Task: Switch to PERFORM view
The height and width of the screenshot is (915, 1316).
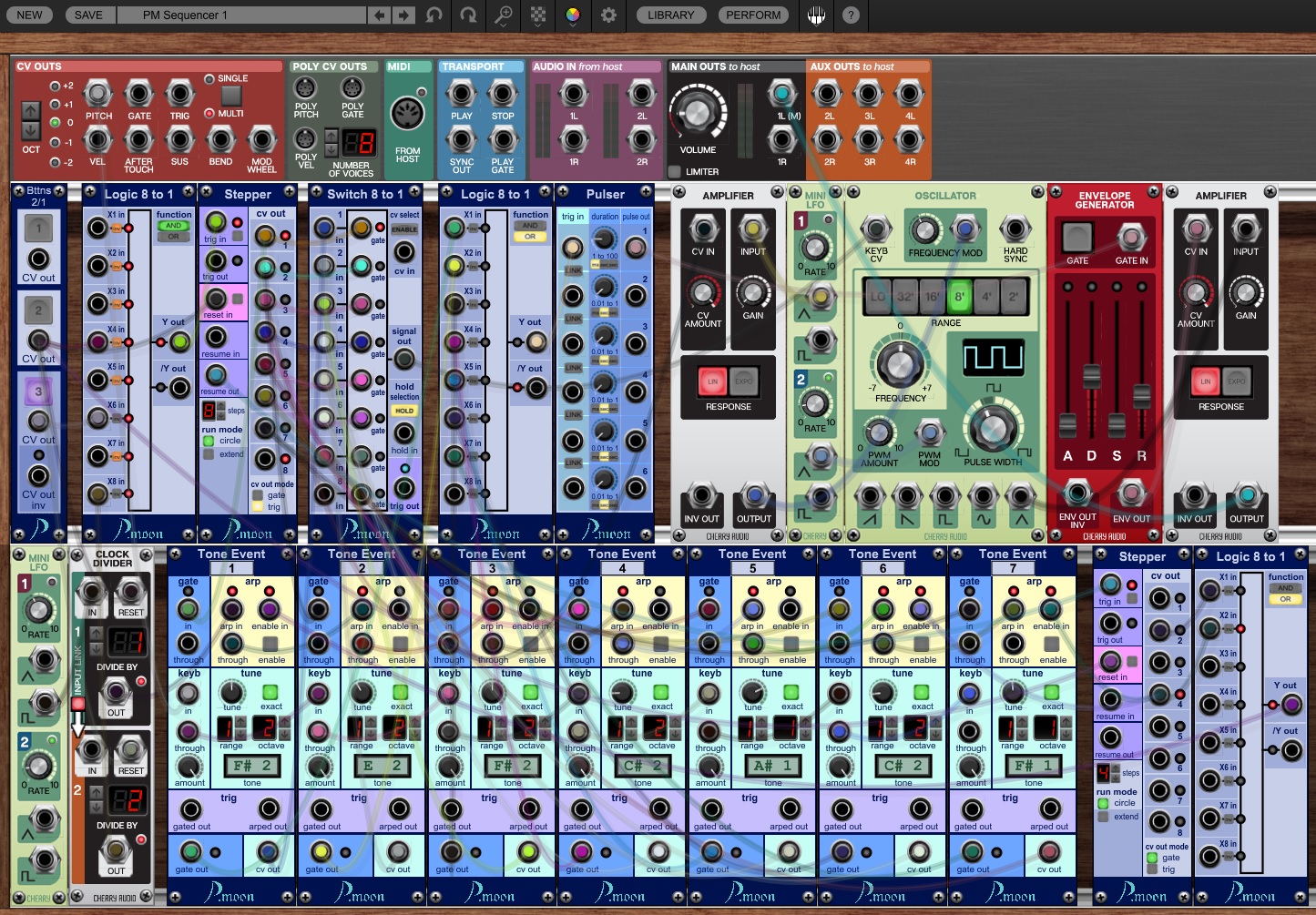Action: [753, 15]
